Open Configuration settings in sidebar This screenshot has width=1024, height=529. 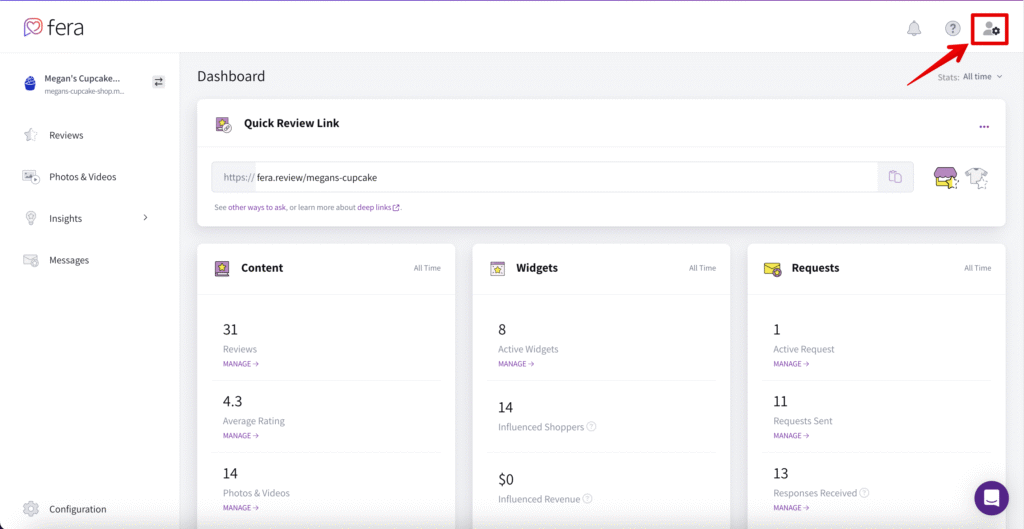(x=77, y=509)
